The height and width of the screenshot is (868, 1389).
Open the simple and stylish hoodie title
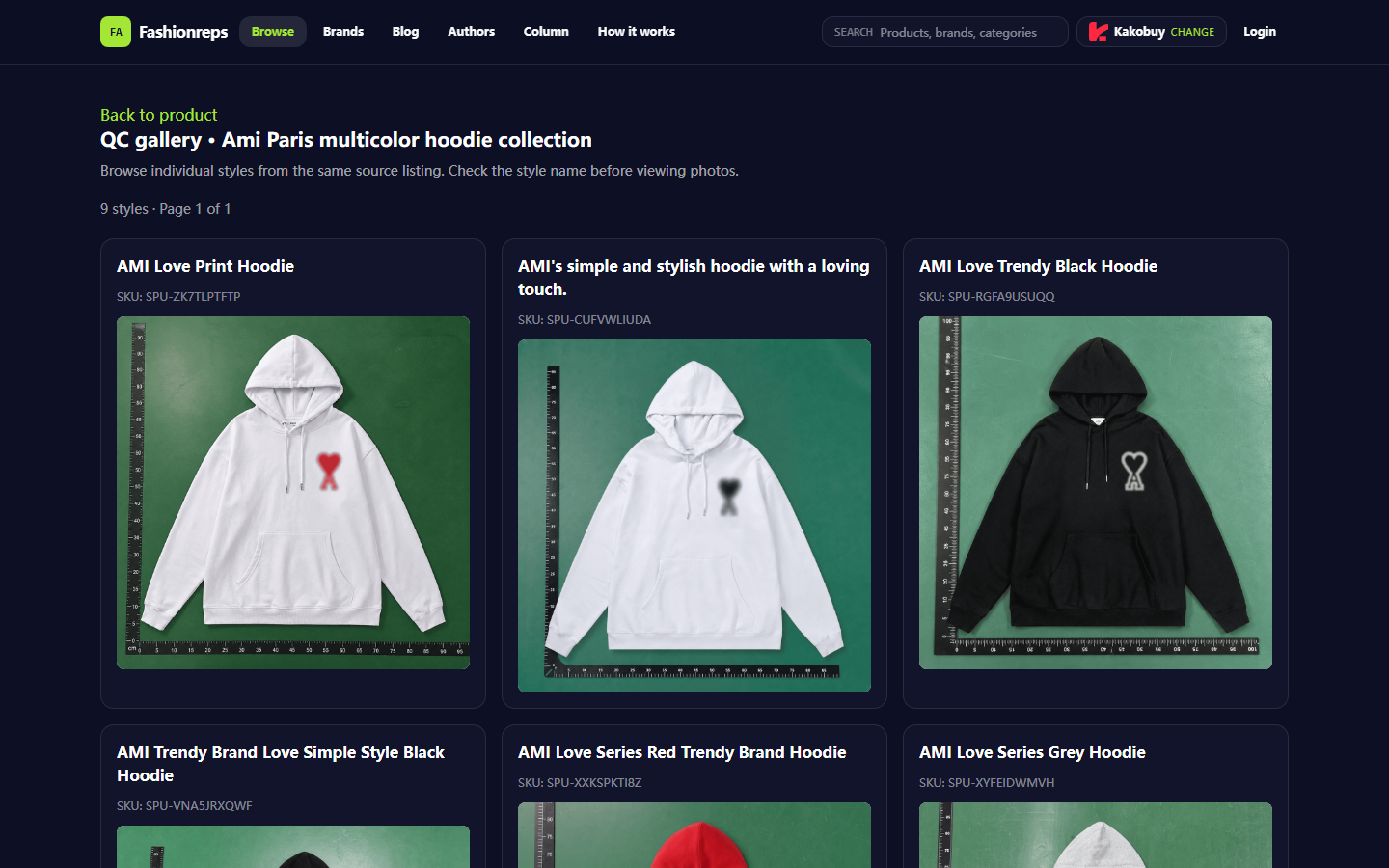[x=694, y=278]
